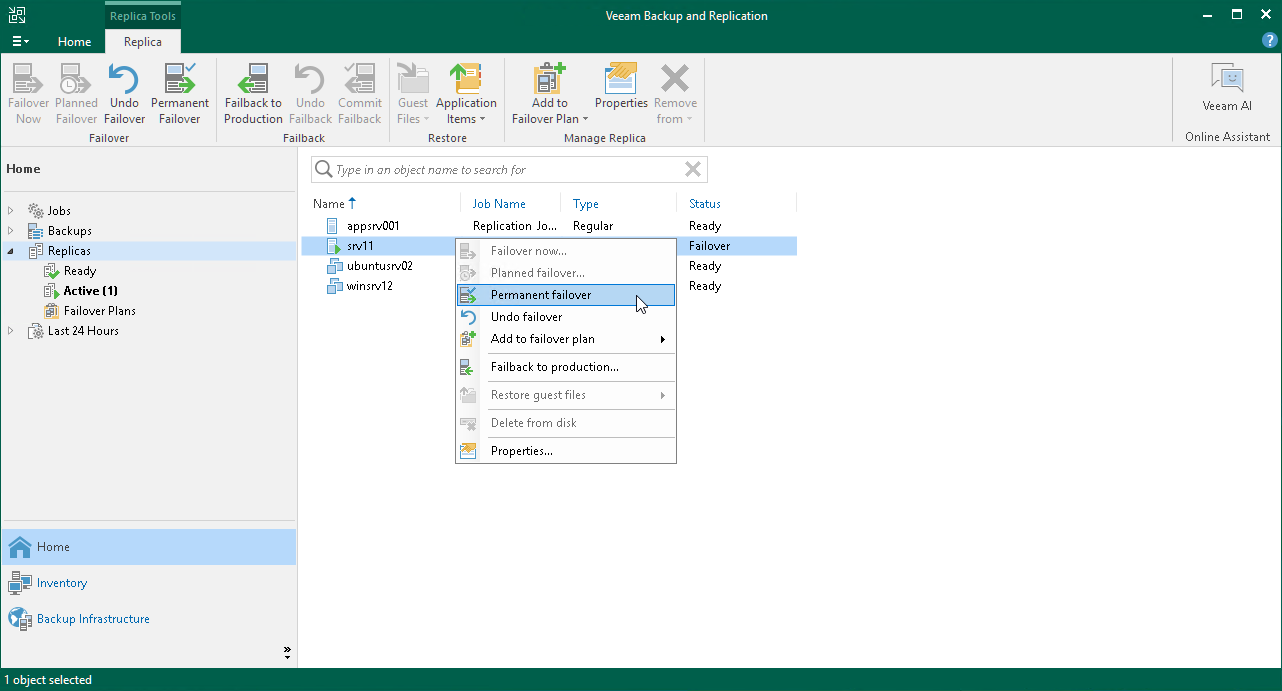Screen dimensions: 1282x691
Task: Start Failback to Production from ribbon
Action: coord(253,94)
